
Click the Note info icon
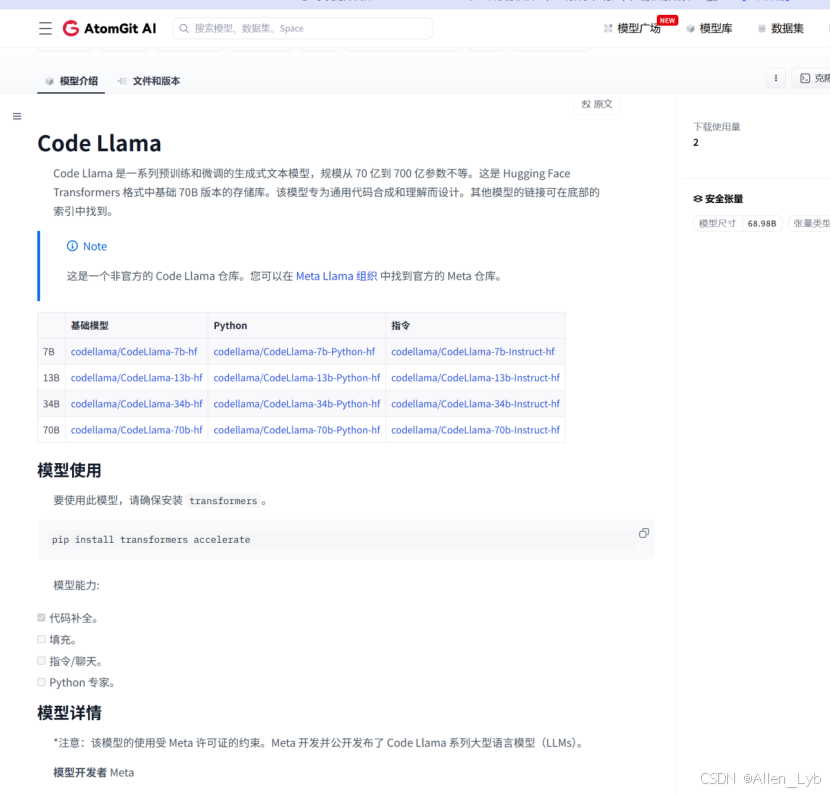(x=72, y=246)
